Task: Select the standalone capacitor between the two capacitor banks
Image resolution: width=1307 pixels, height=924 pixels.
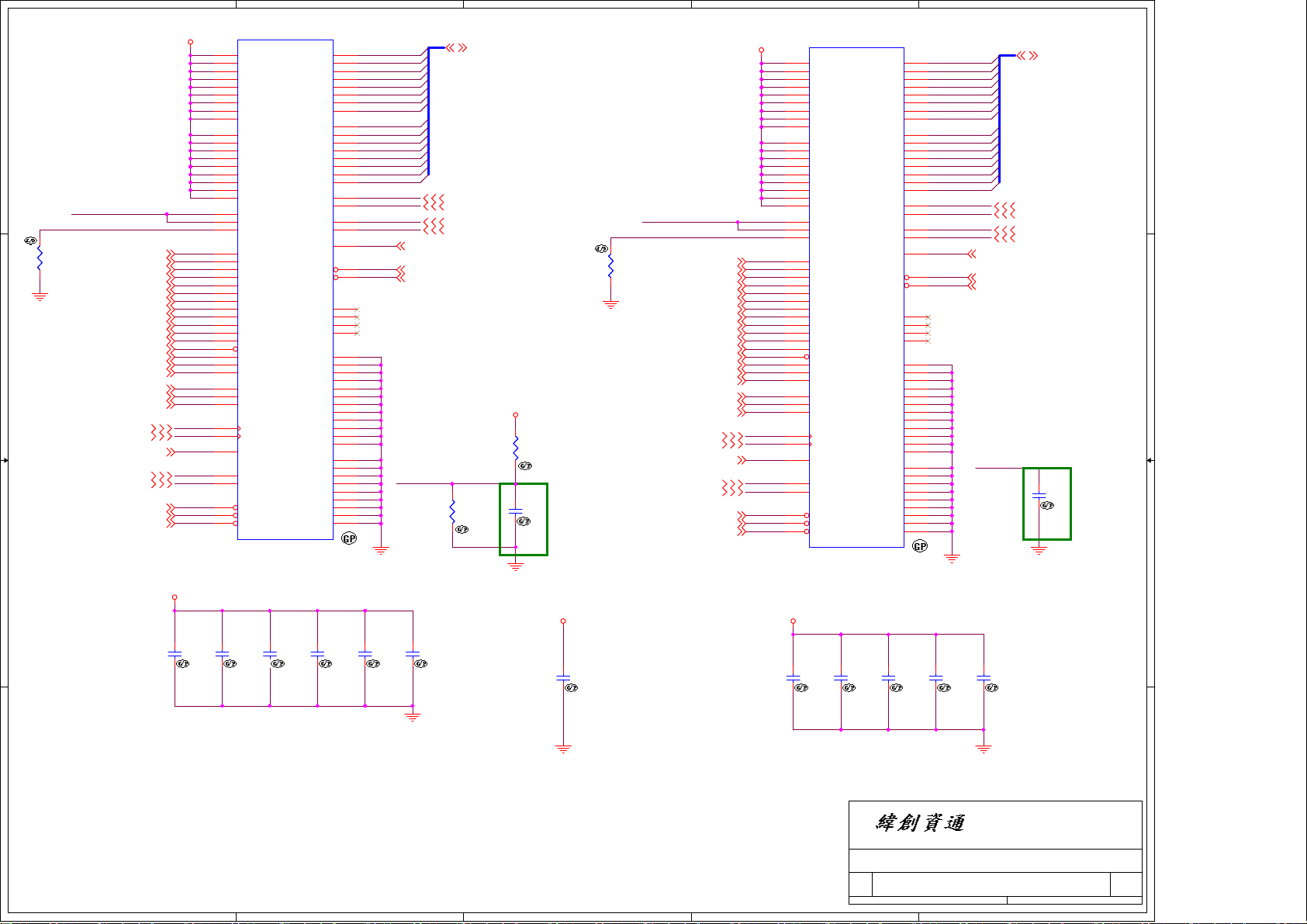Action: click(564, 679)
